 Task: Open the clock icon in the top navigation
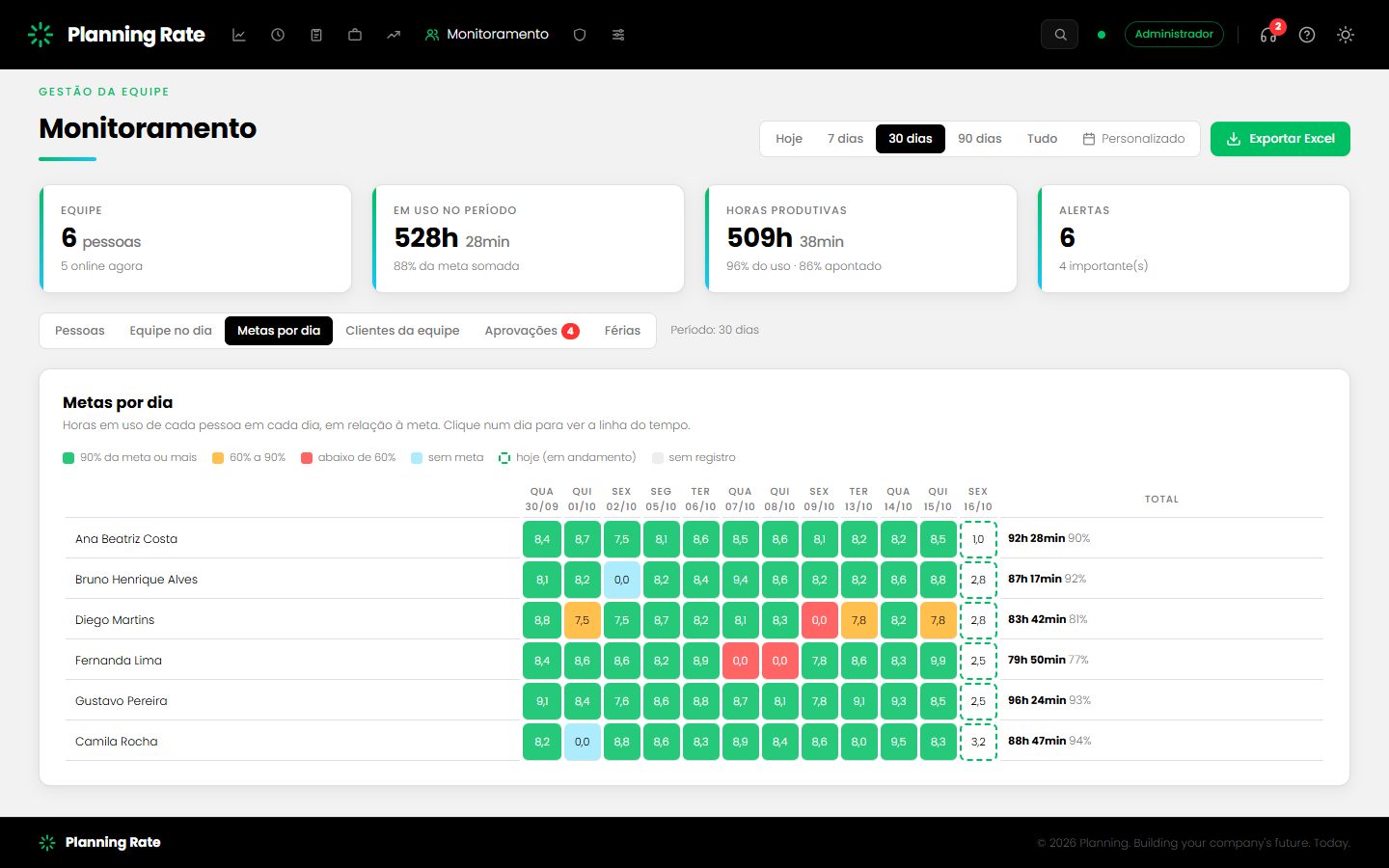pyautogui.click(x=278, y=35)
